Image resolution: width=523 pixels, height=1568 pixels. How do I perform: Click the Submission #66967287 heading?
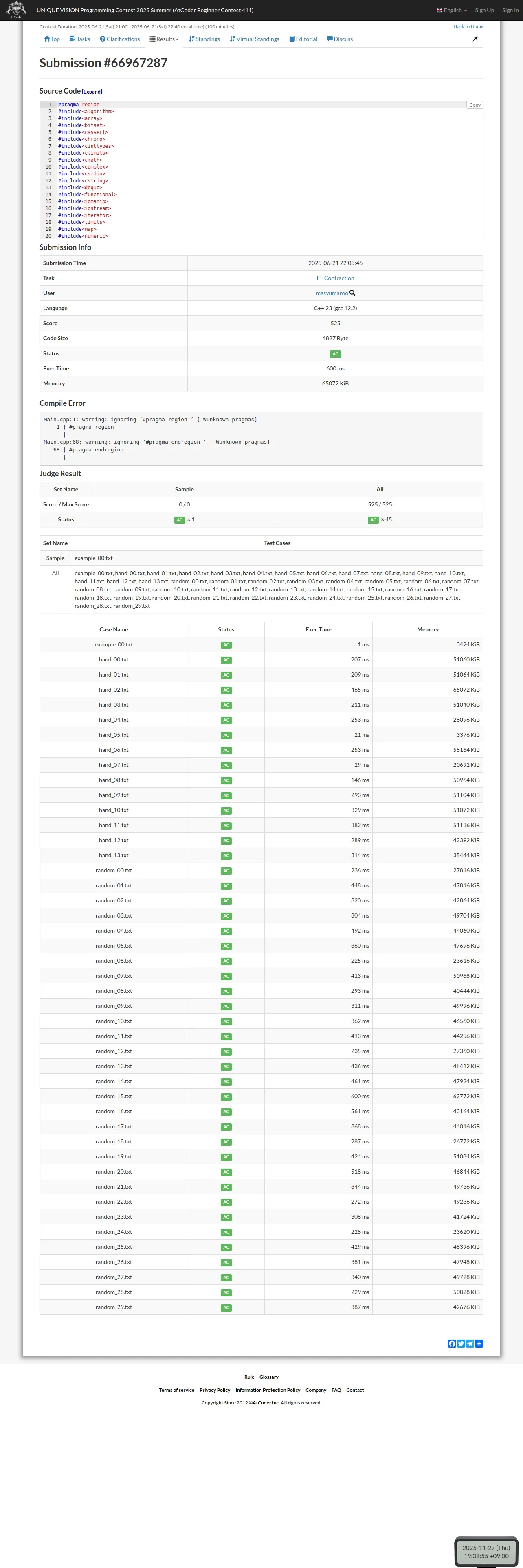[x=103, y=63]
